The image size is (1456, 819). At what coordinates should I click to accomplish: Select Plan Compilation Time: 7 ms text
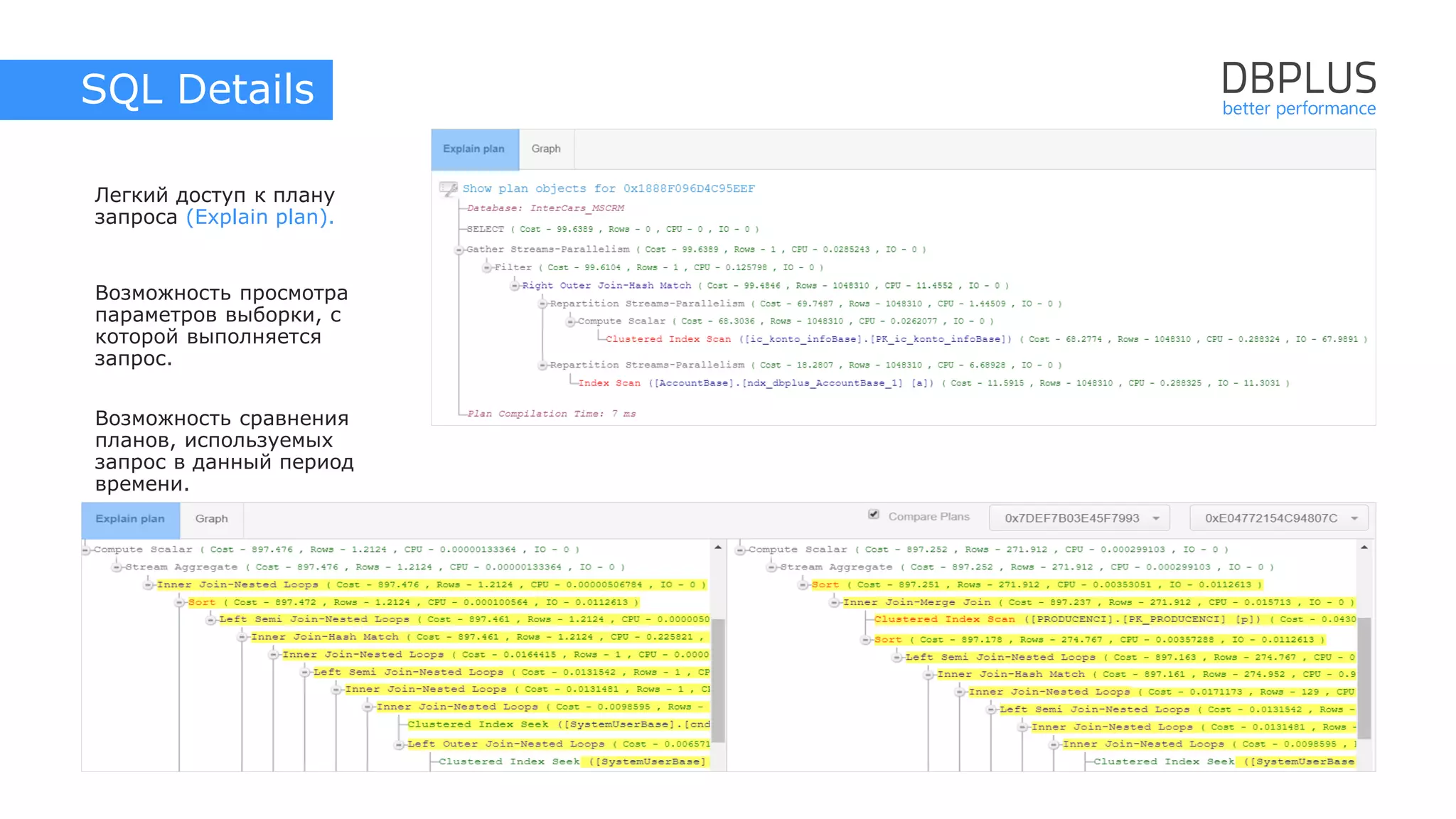552,414
